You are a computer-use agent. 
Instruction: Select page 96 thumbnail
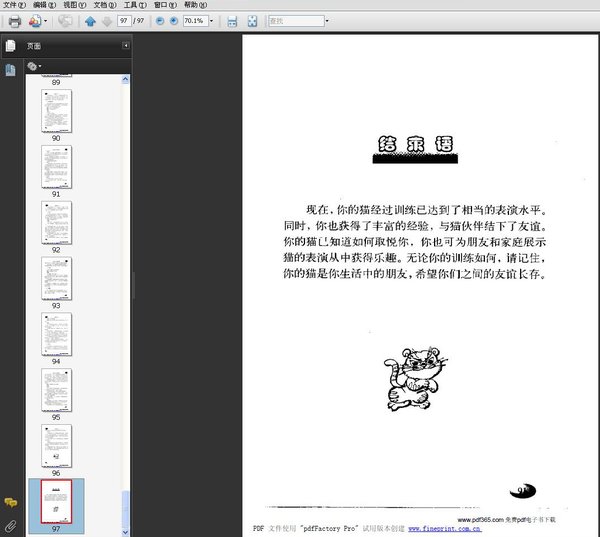coord(56,446)
